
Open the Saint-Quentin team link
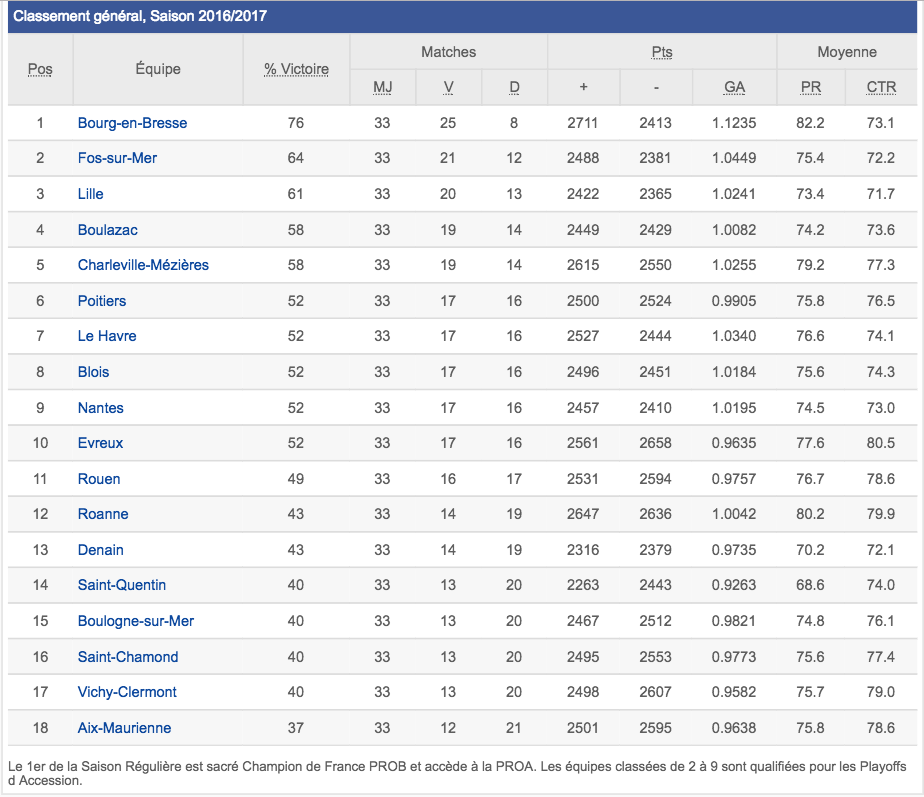coord(121,585)
